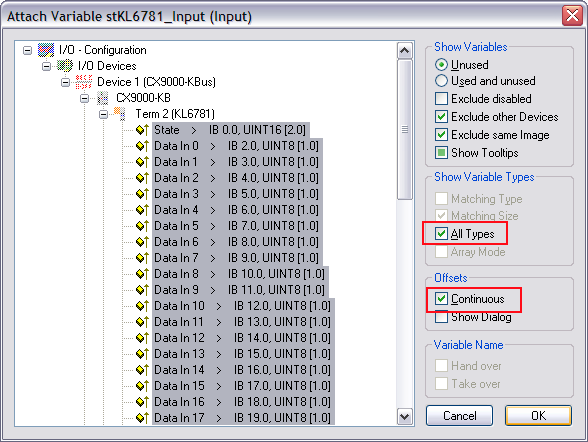This screenshot has height=442, width=588.
Task: Select the Data In 15 > IB 17.0 row
Action: pyautogui.click(x=243, y=386)
